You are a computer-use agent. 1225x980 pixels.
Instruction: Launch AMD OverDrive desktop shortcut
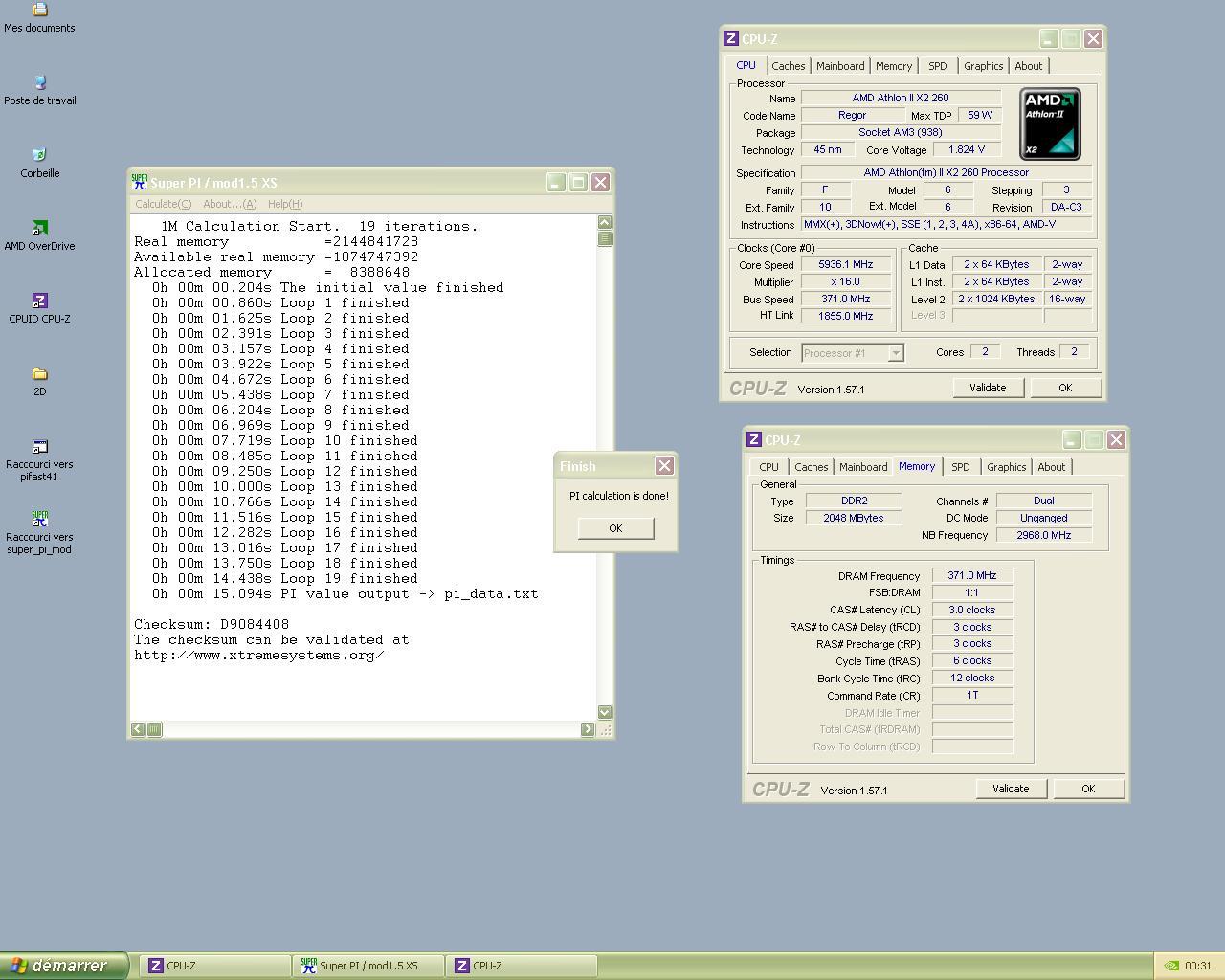39,235
